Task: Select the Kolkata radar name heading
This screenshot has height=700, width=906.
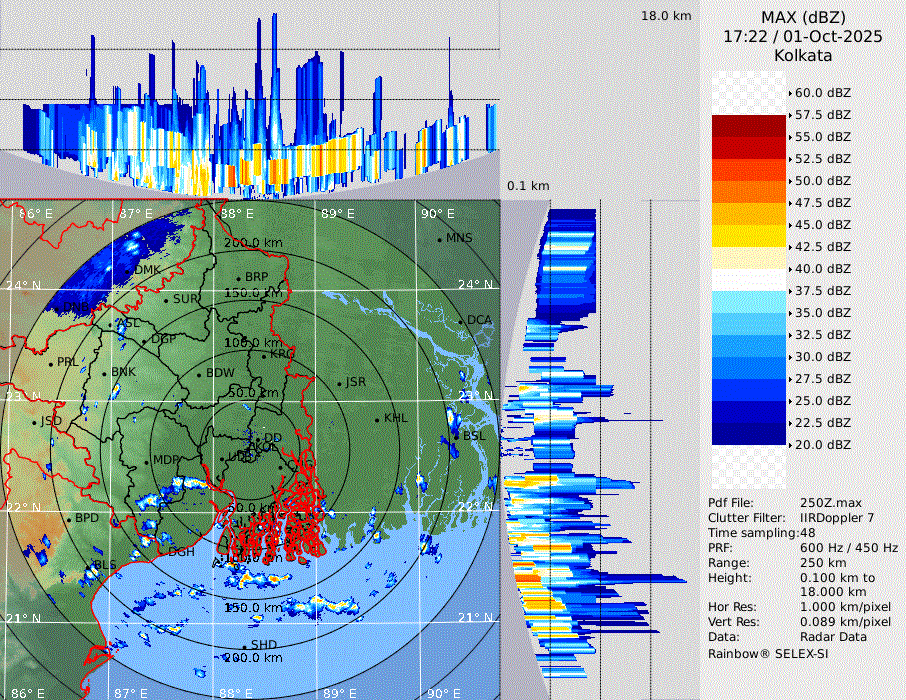Action: 803,55
